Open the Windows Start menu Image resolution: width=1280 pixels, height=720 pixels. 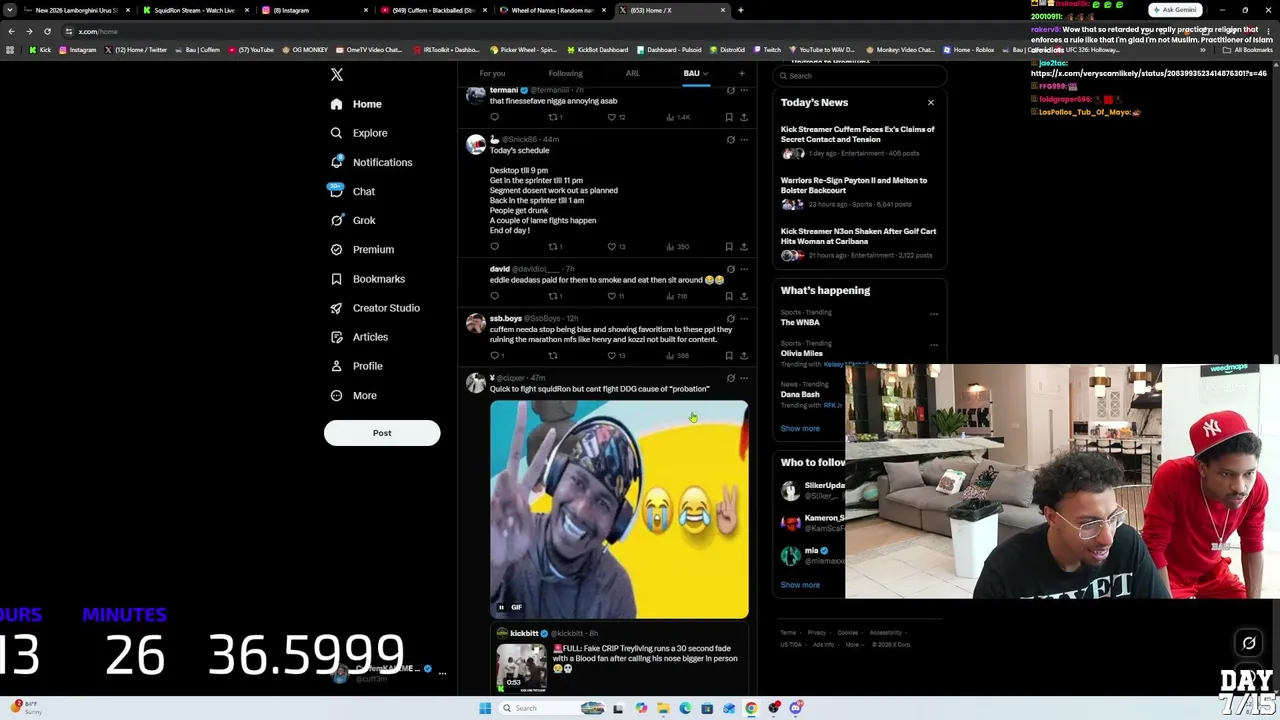click(x=485, y=708)
